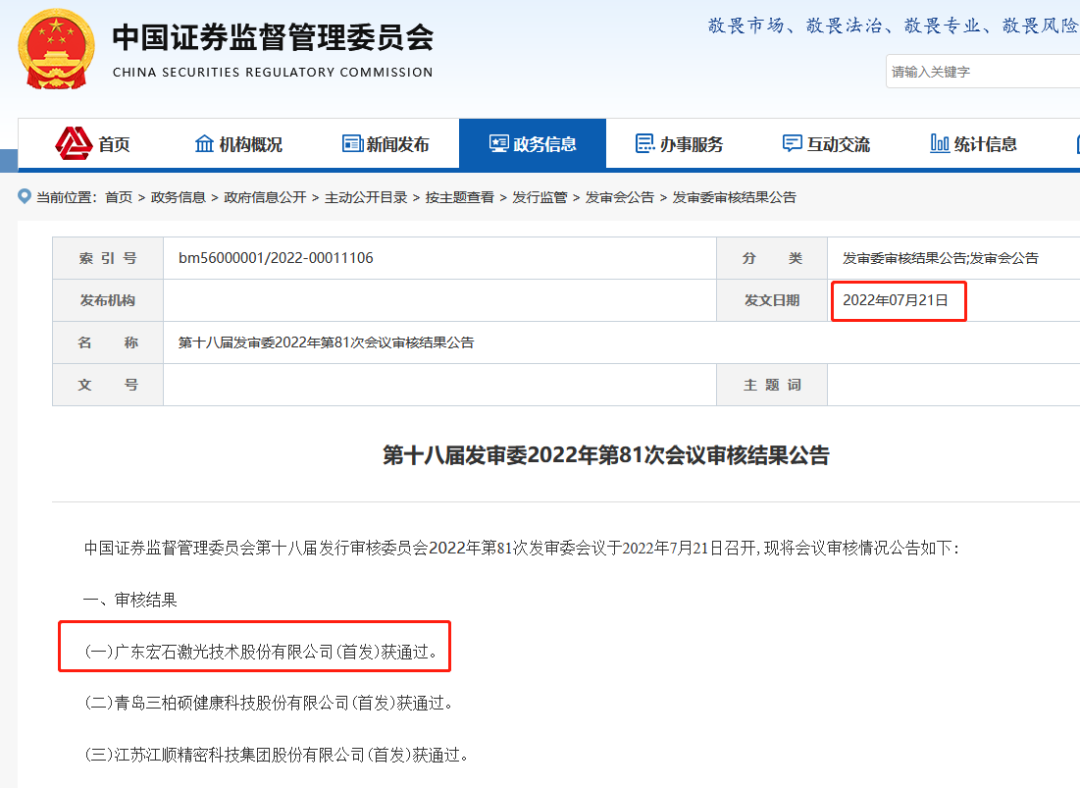
Task: Click the 主题词 table label
Action: click(772, 385)
